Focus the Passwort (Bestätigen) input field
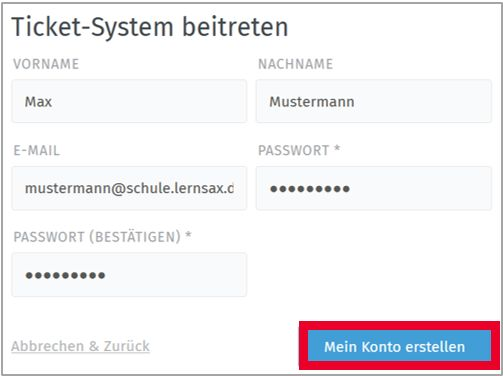Screen dimensions: 503x376 click(x=129, y=275)
